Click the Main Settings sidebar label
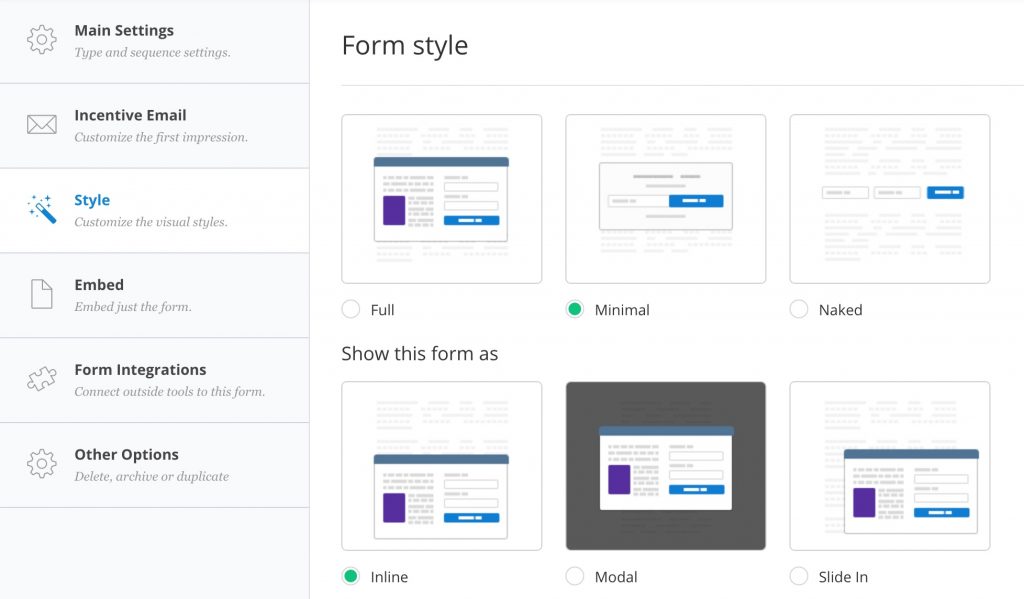Viewport: 1024px width, 599px height. 124,30
